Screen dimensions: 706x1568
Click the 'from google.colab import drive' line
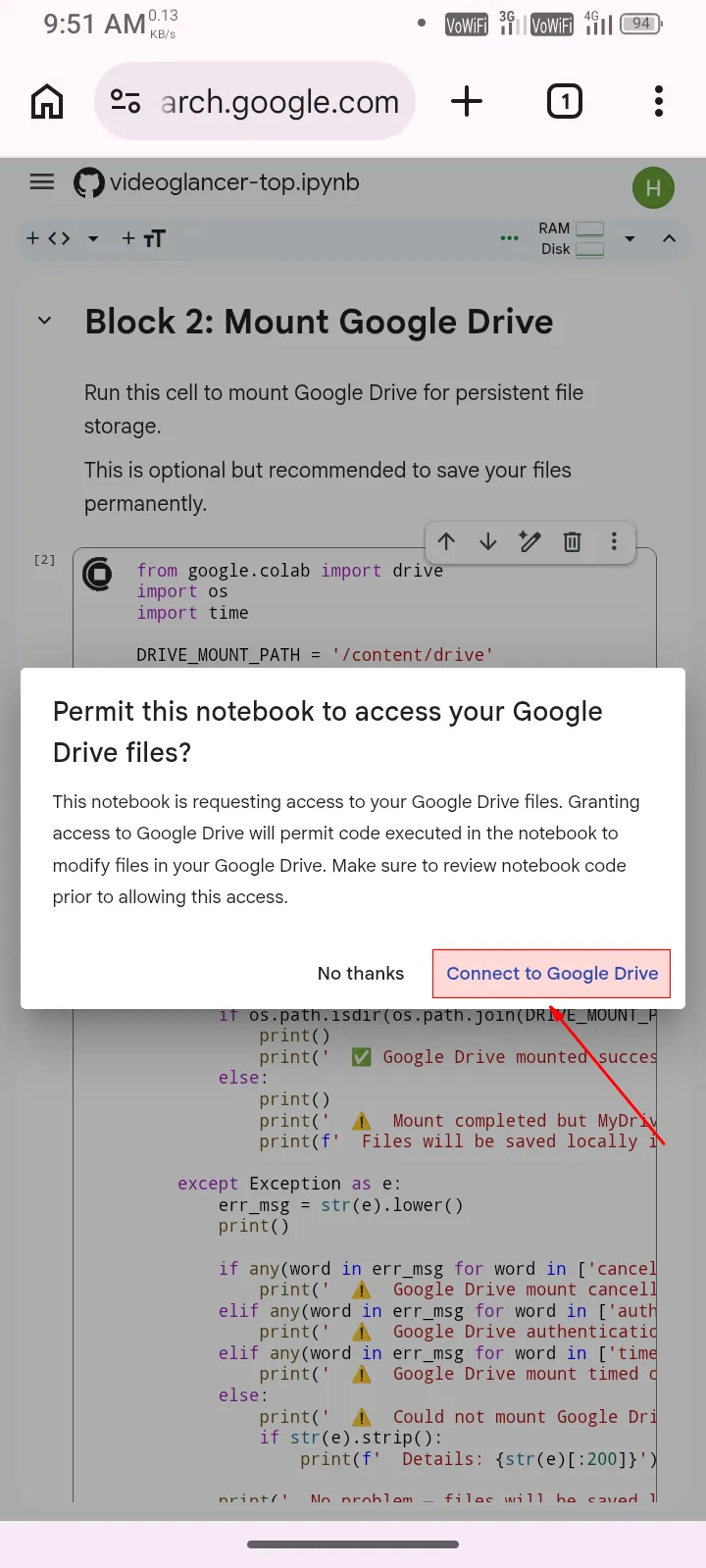(289, 571)
